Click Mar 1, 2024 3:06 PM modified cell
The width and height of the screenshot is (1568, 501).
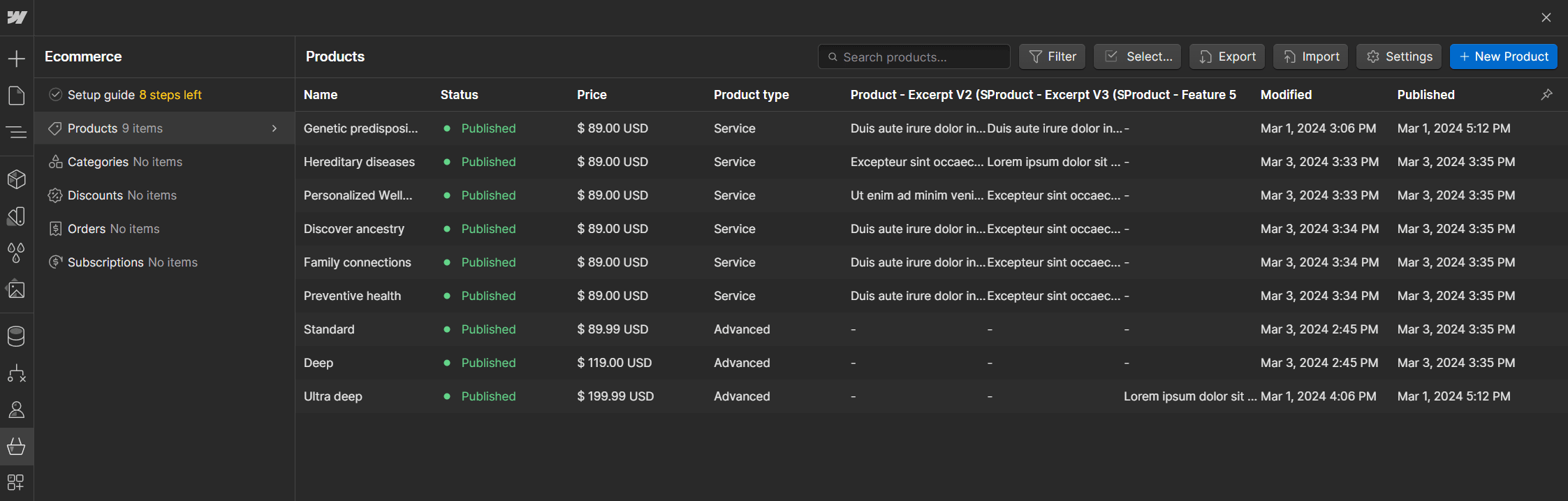point(1318,128)
